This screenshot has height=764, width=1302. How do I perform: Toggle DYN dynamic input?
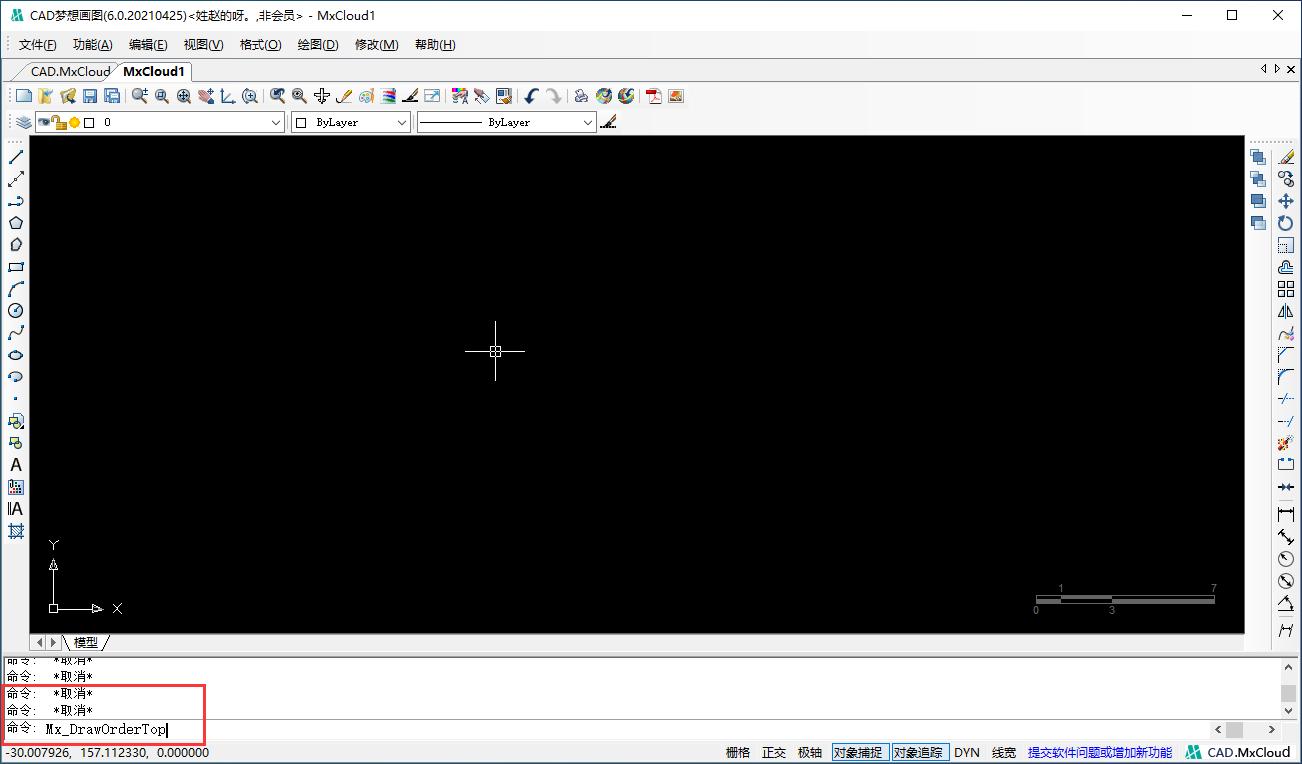tap(967, 752)
